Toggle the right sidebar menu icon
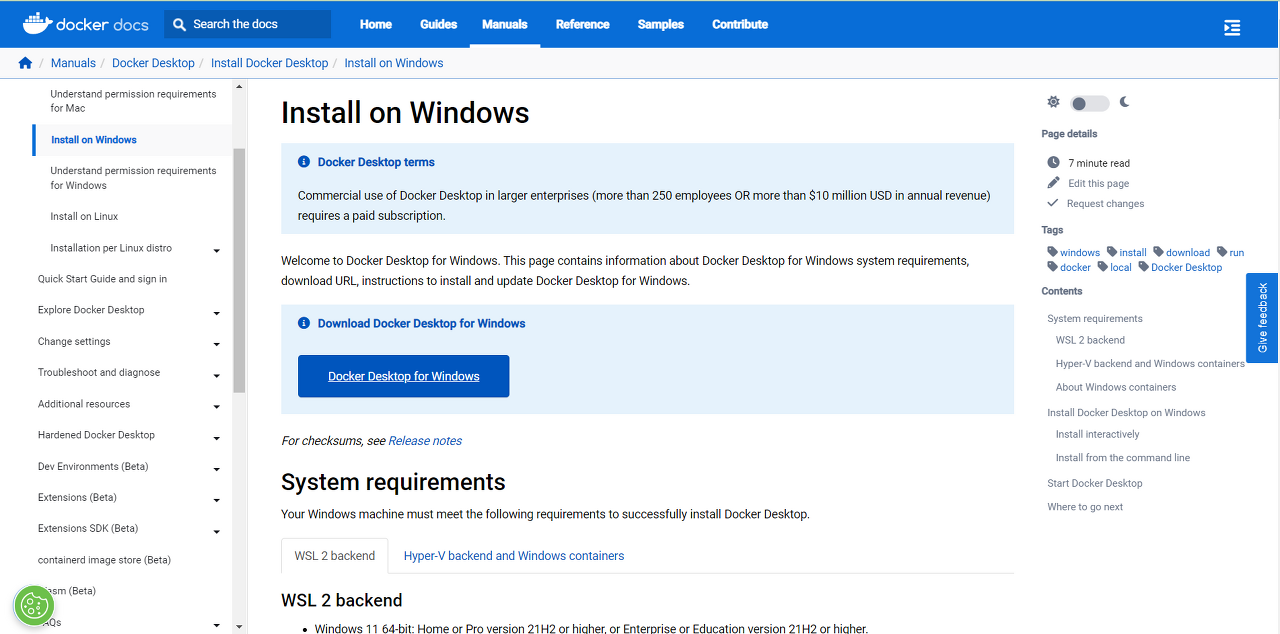This screenshot has width=1280, height=634. pyautogui.click(x=1232, y=28)
